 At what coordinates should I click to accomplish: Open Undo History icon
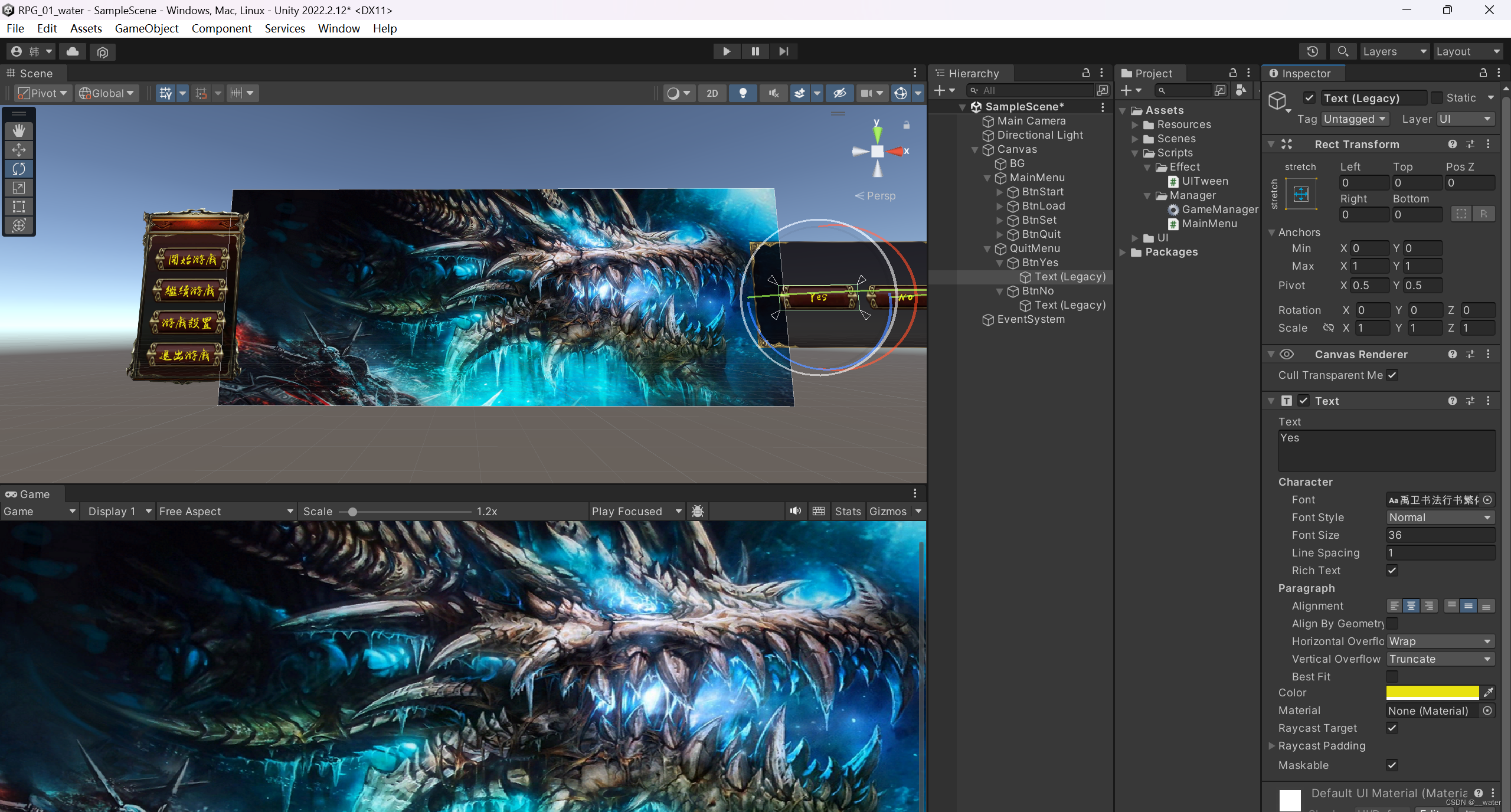coord(1313,51)
